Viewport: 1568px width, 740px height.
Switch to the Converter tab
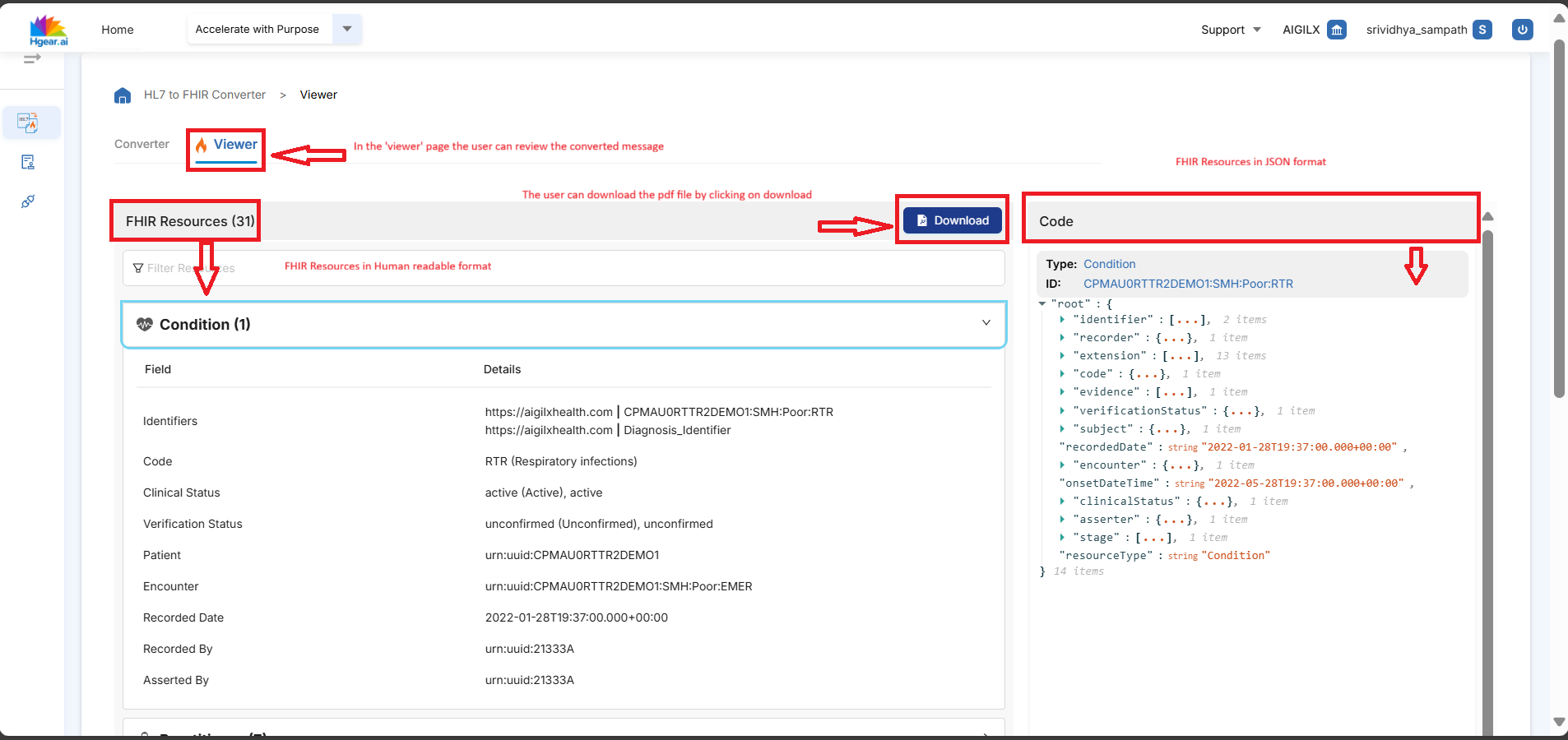click(141, 144)
